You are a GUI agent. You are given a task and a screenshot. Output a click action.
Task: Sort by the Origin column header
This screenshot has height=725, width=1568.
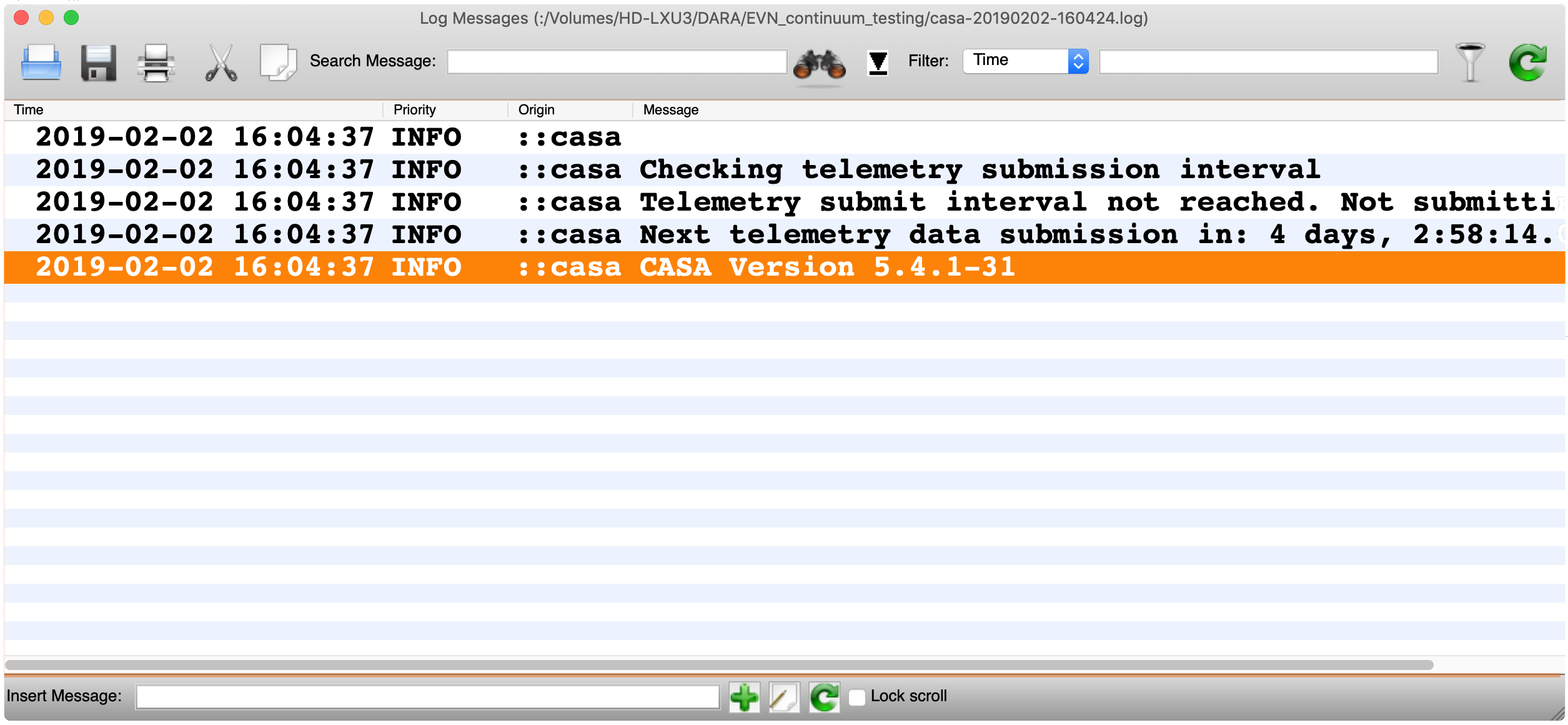pyautogui.click(x=570, y=110)
